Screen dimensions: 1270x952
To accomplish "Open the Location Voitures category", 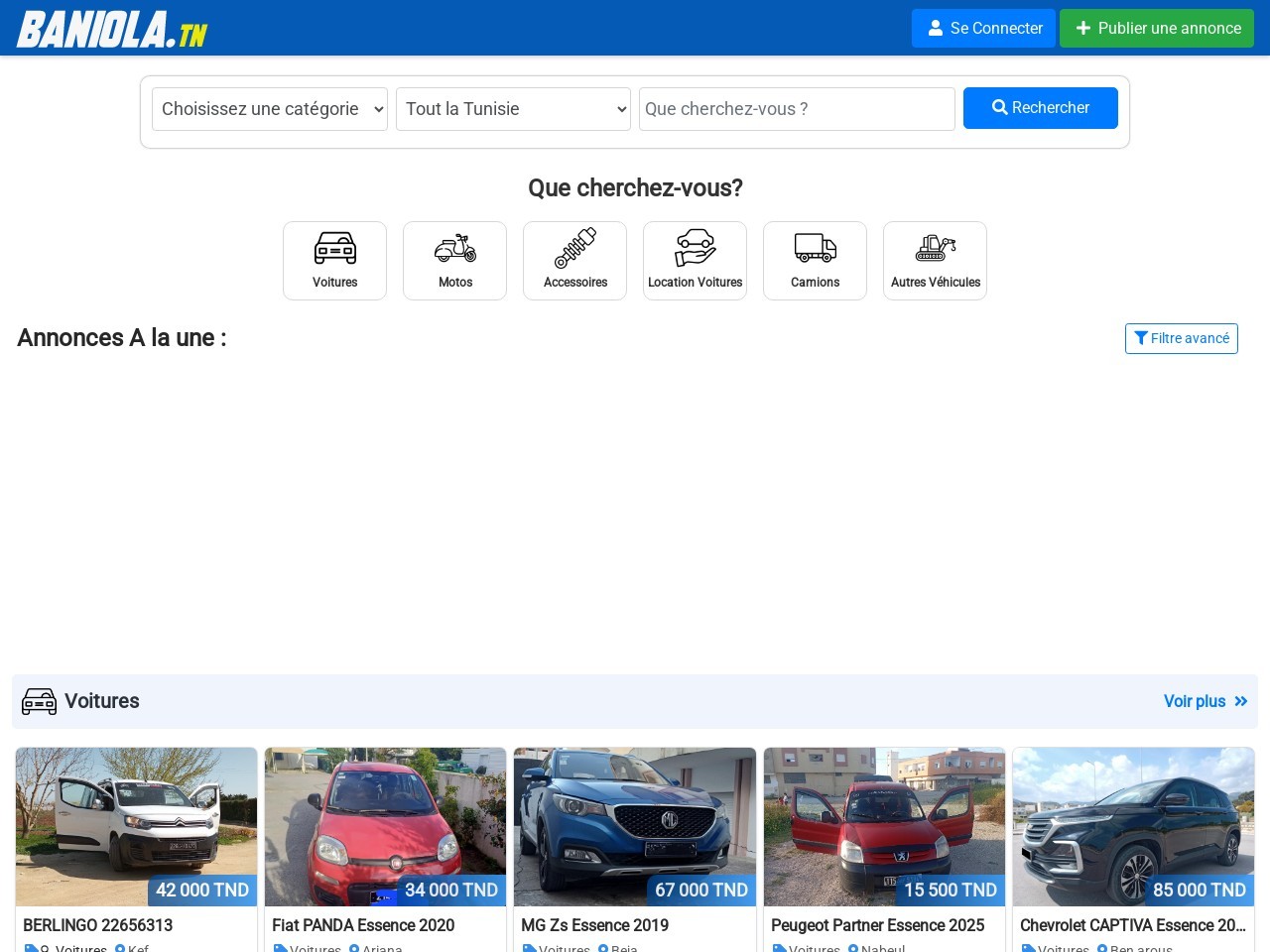I will [695, 261].
